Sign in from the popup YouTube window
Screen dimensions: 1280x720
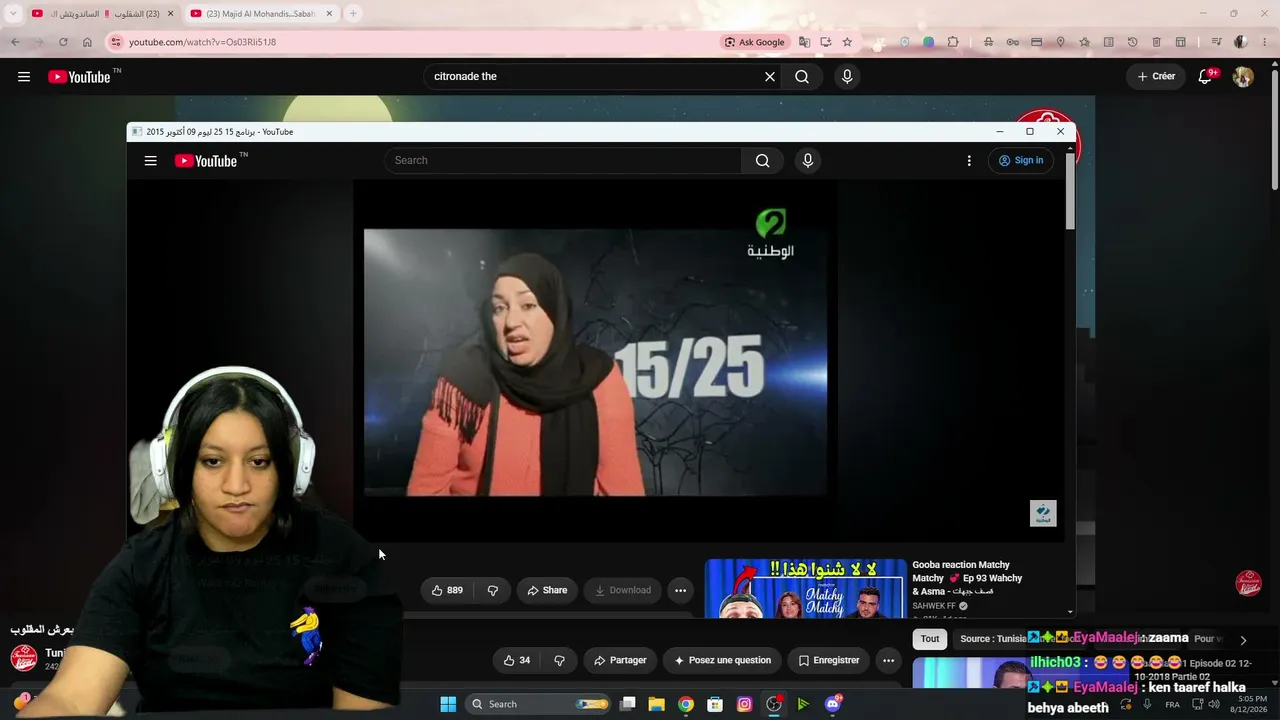pos(1021,161)
